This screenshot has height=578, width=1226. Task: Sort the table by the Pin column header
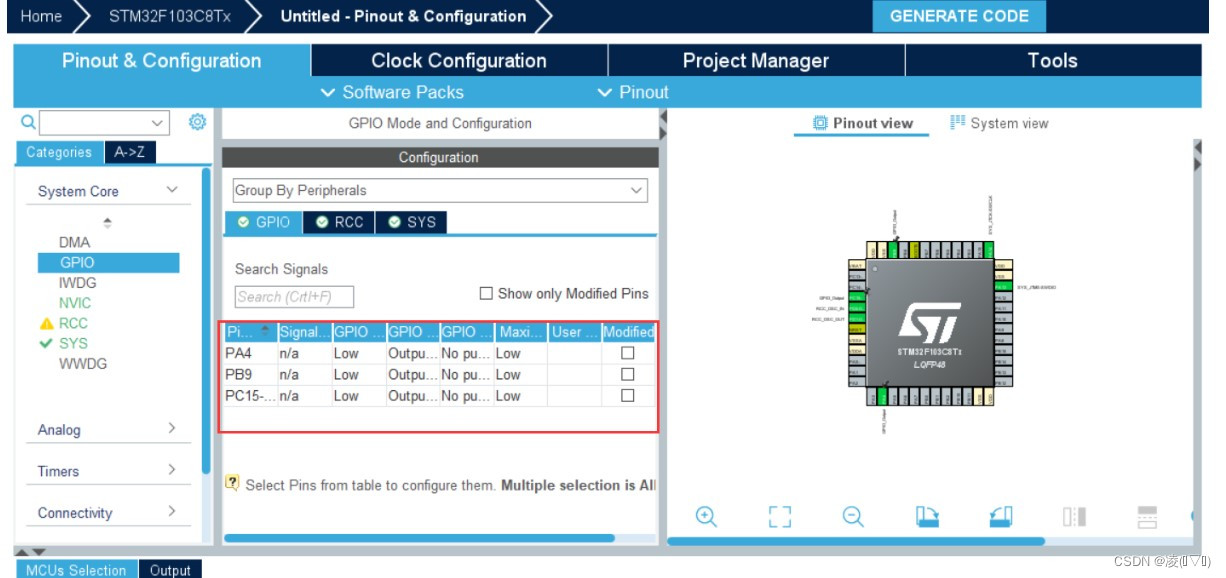pyautogui.click(x=249, y=332)
